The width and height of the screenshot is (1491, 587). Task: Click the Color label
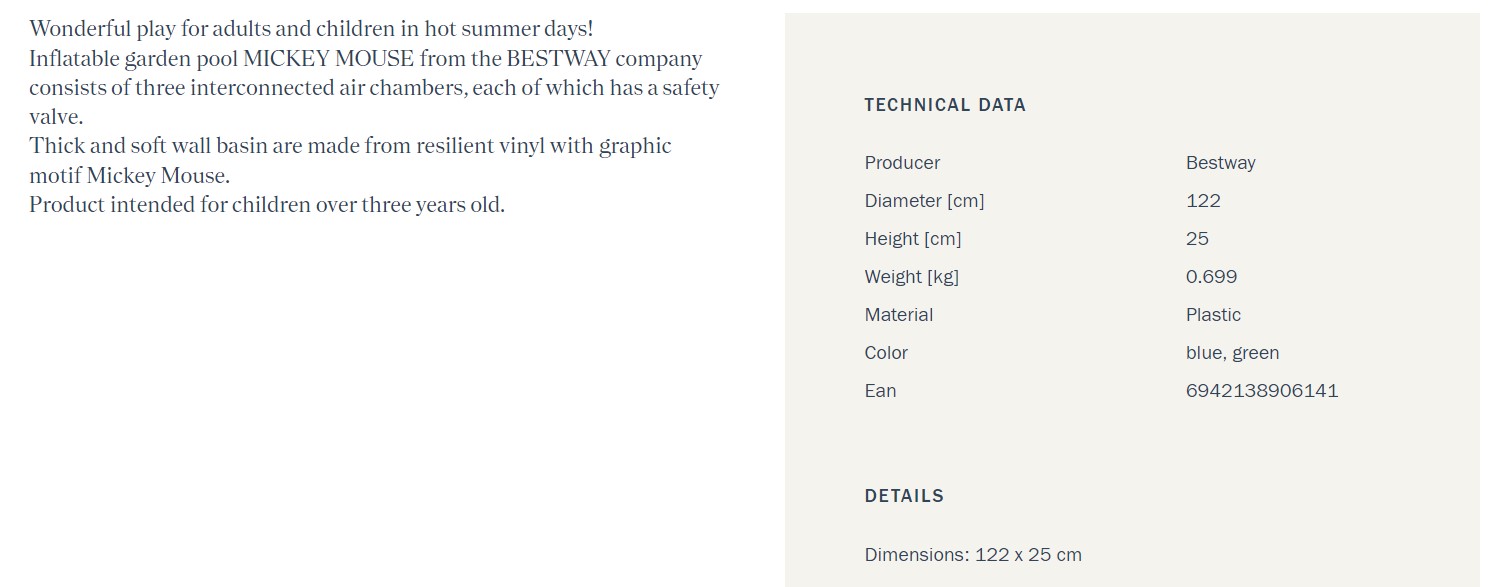pos(886,353)
